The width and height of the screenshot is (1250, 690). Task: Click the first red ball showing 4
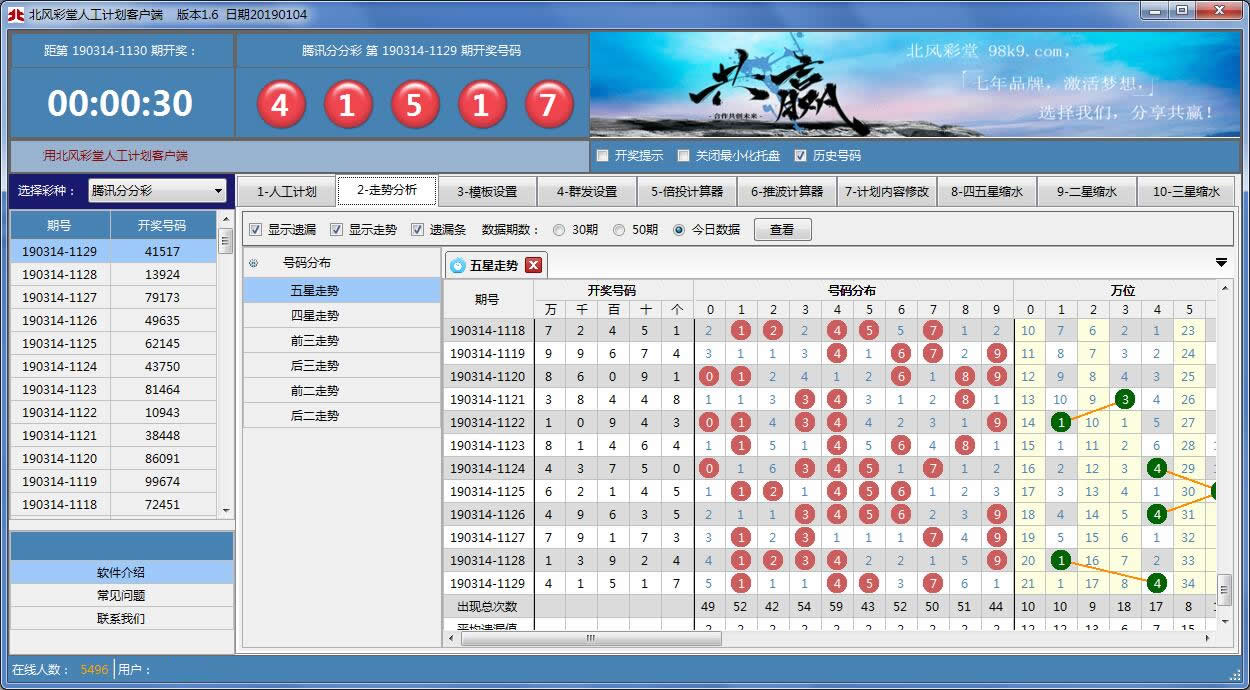[x=280, y=104]
